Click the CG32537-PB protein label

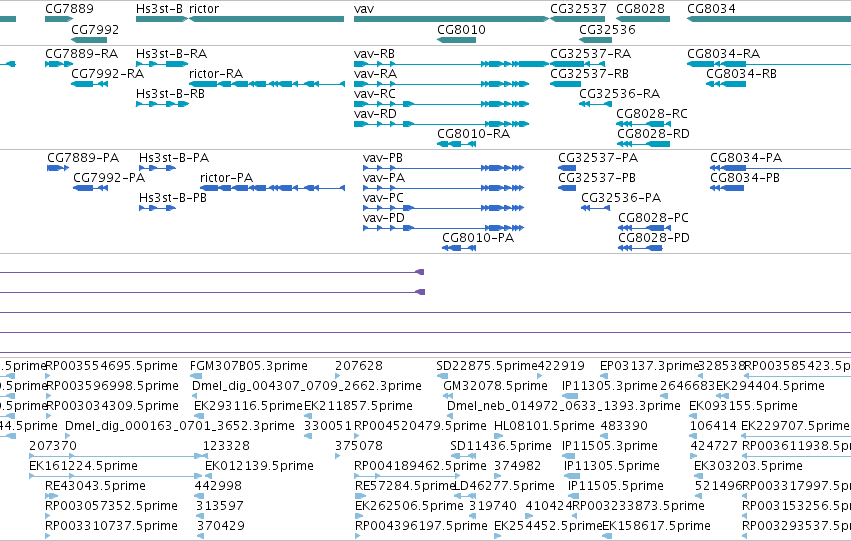[x=597, y=178]
